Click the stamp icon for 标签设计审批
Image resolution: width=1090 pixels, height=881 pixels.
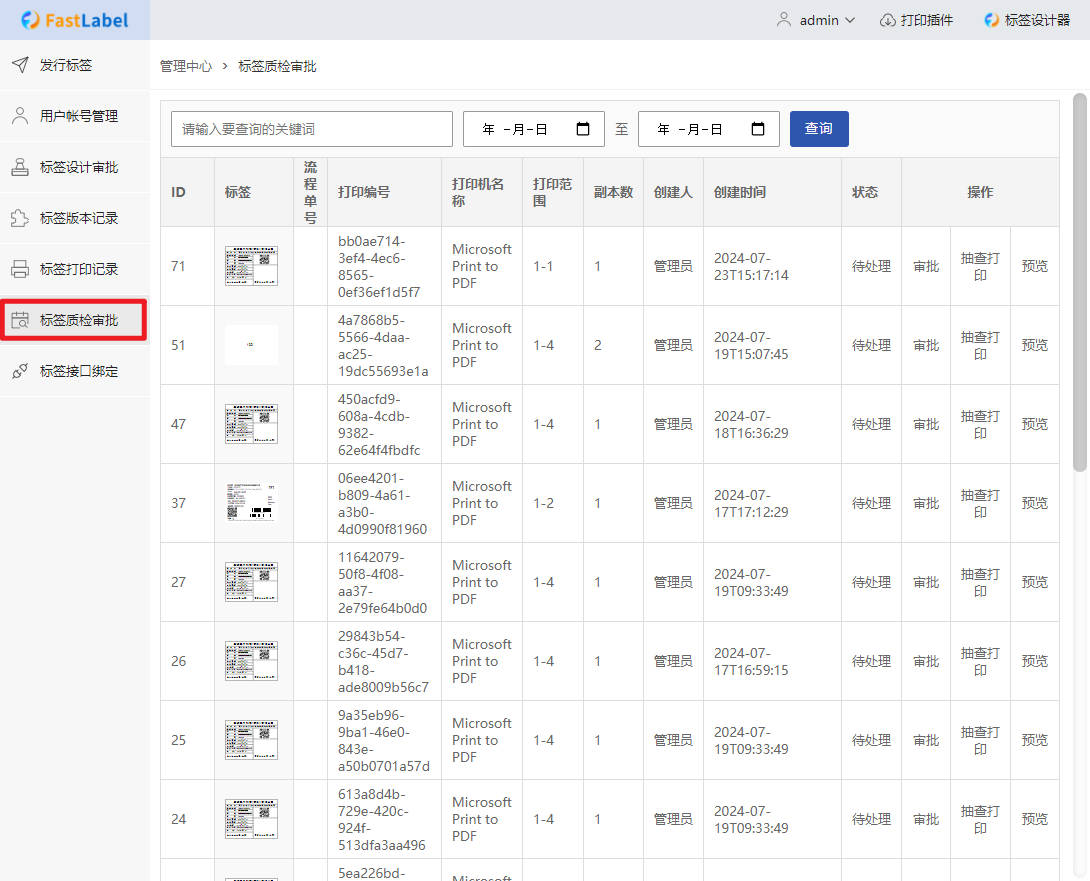coord(20,167)
